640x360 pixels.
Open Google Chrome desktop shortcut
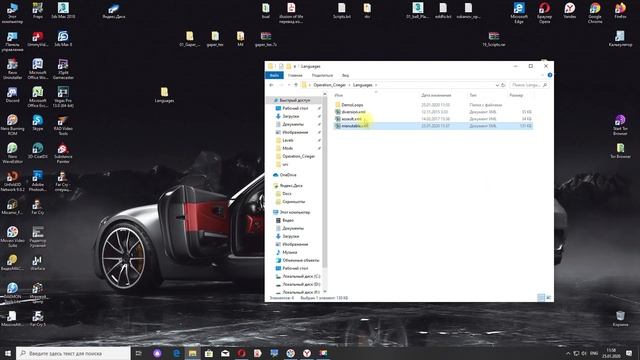595,13
